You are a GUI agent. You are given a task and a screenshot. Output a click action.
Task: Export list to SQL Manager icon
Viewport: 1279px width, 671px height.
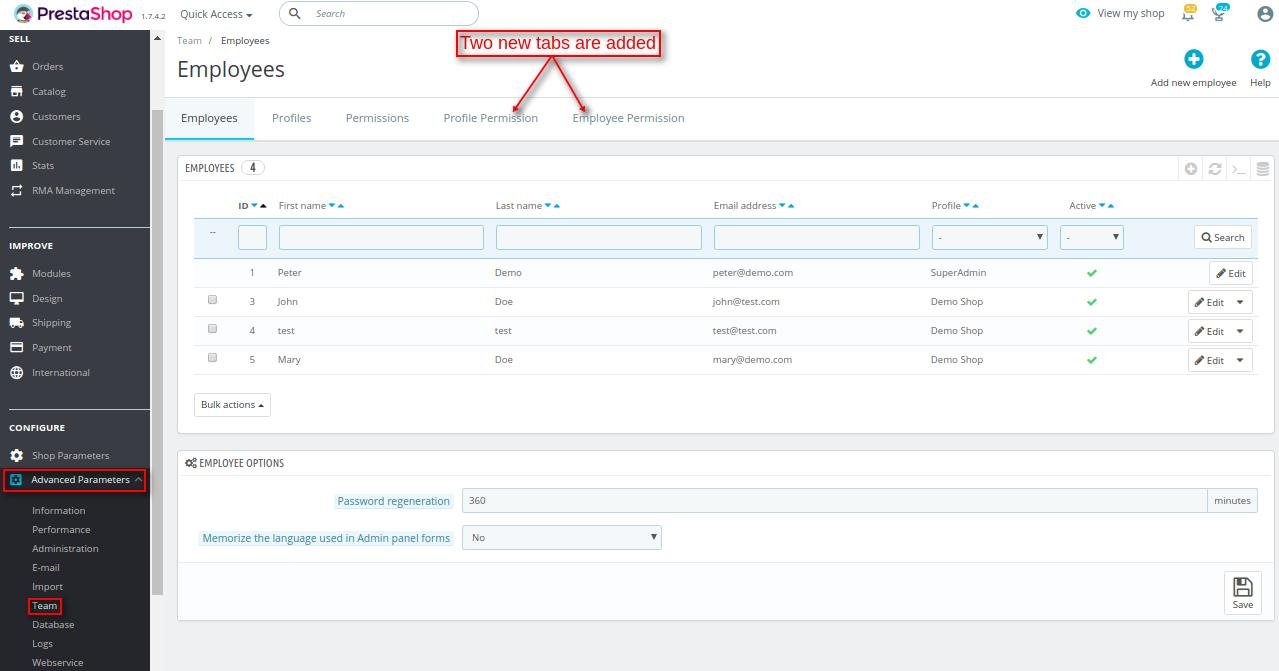point(1263,168)
